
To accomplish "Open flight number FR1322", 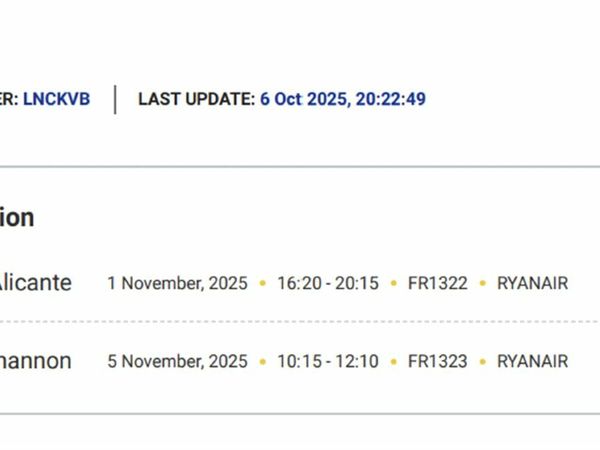I will coord(437,283).
